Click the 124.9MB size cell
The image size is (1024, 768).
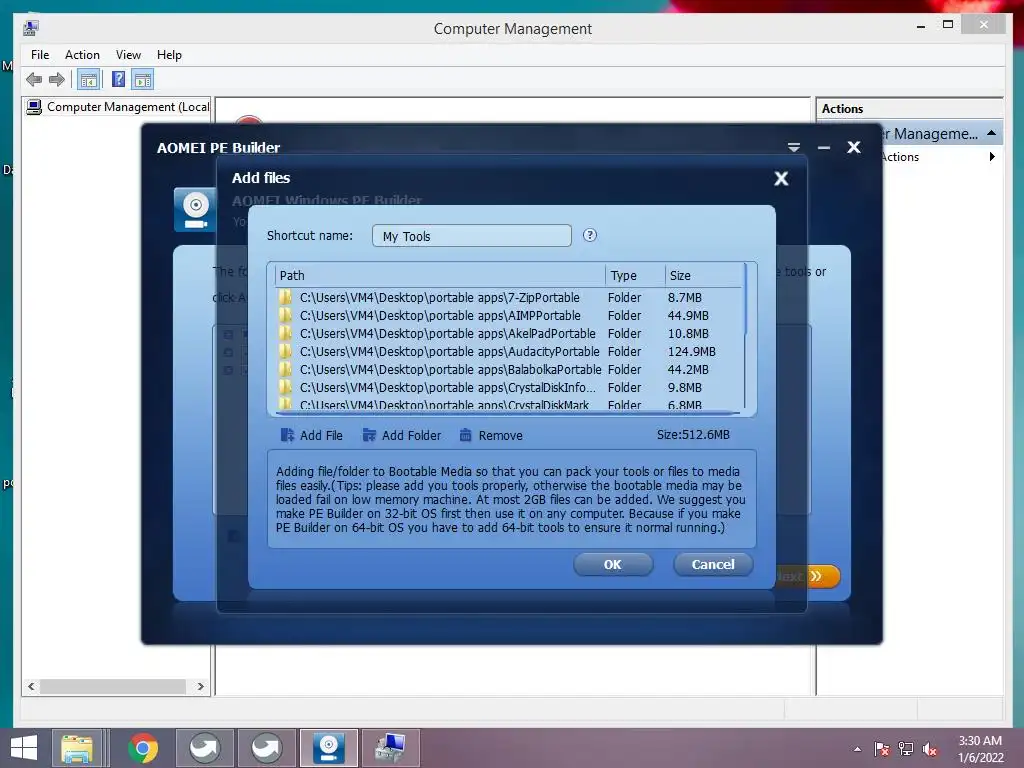click(691, 351)
